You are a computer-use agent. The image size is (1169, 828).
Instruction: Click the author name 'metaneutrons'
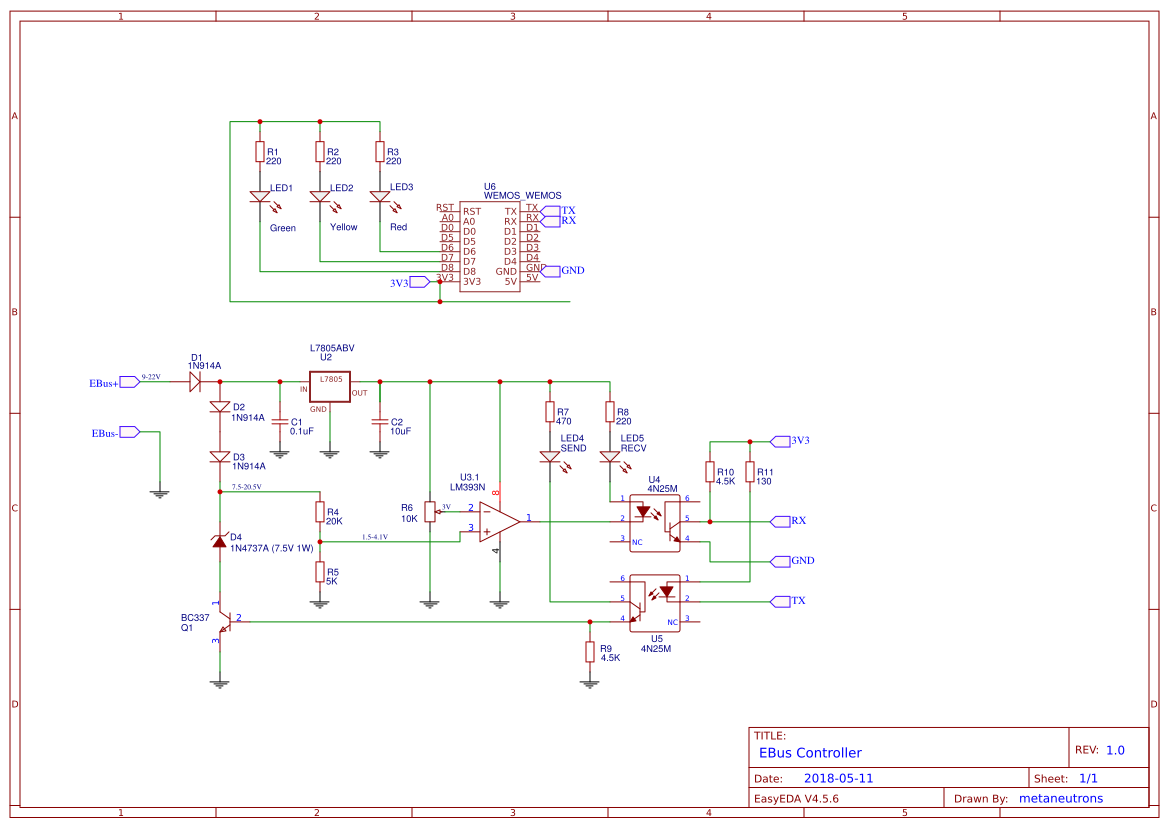point(1061,798)
